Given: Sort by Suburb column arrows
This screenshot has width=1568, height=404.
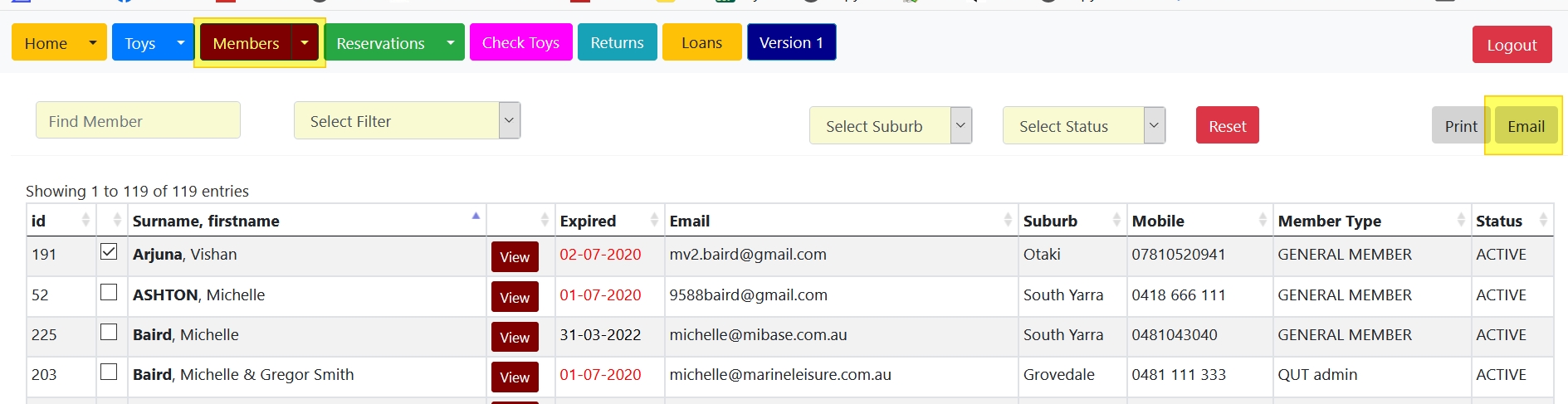Looking at the screenshot, I should click(x=1116, y=221).
